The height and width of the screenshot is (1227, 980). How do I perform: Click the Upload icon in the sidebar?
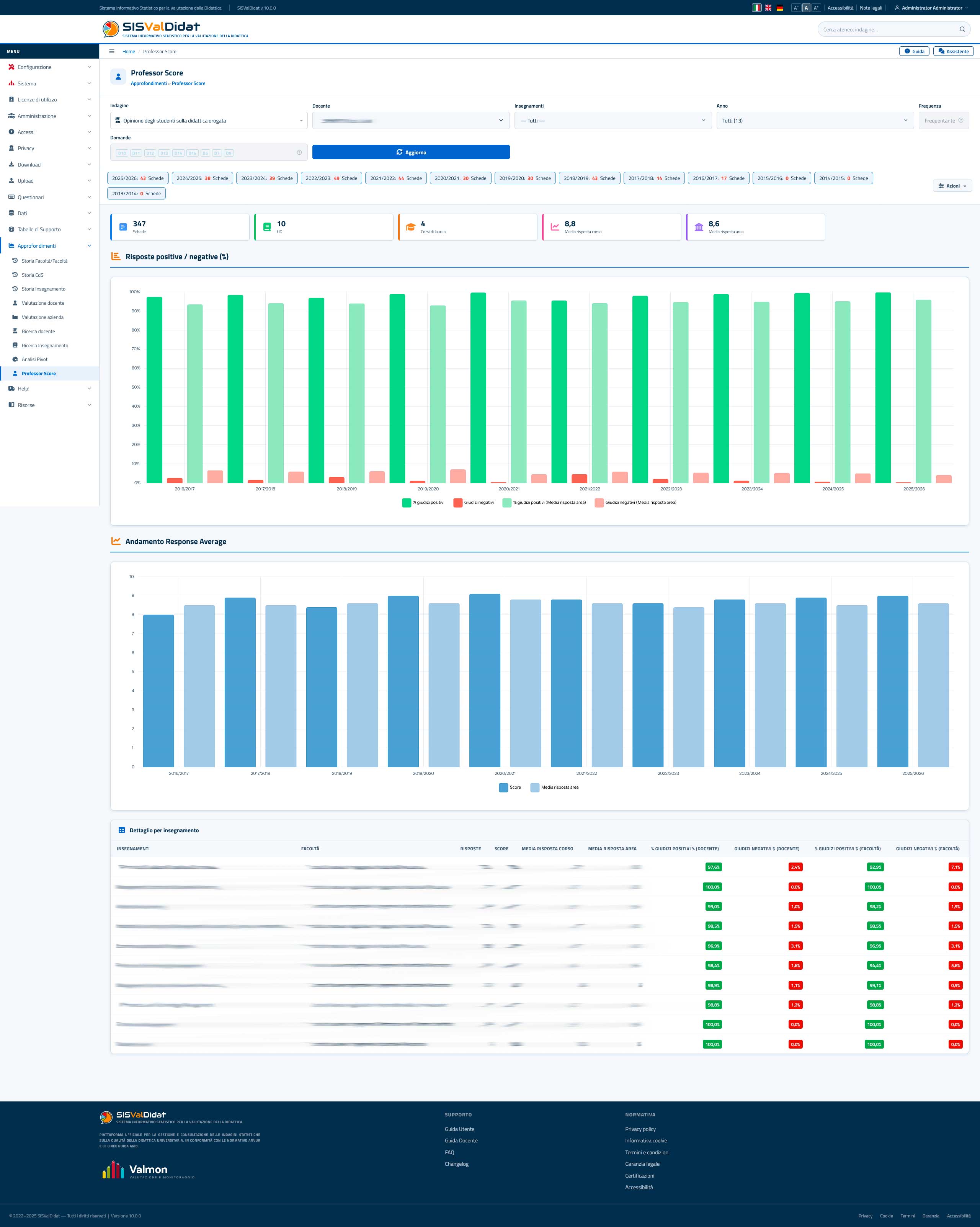pos(11,181)
